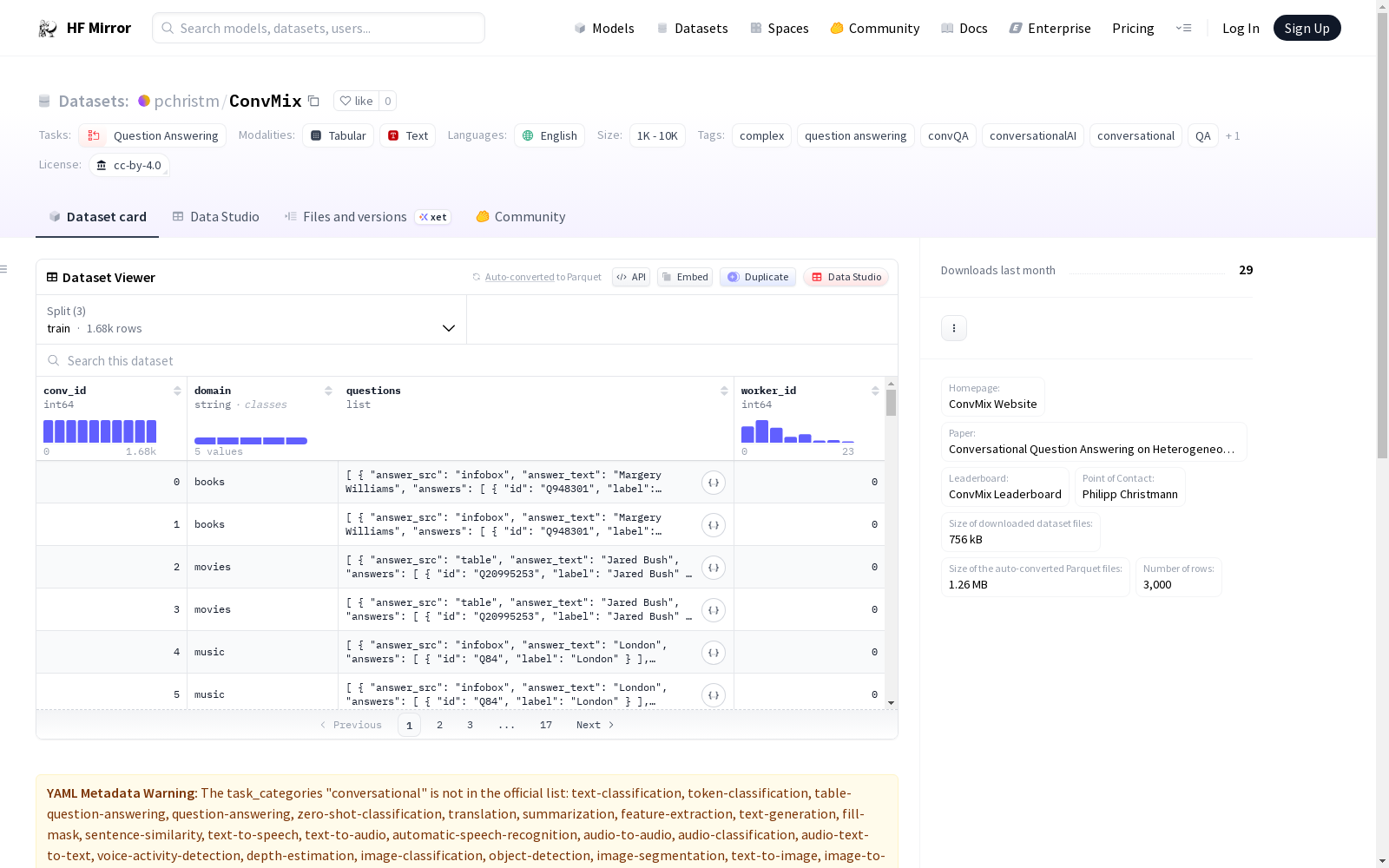Screen dimensions: 1389x868
Task: Show the +1 additional tags
Action: (1233, 135)
